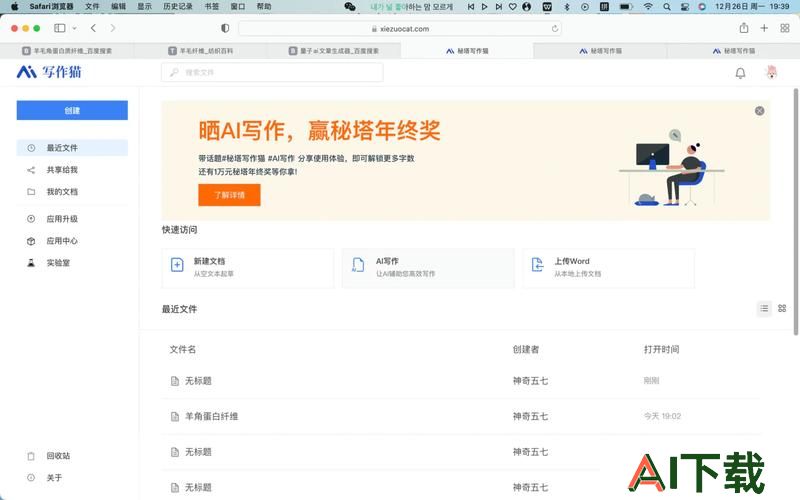Image resolution: width=800 pixels, height=500 pixels.
Task: Open the 帮助 menu
Action: [x=264, y=7]
